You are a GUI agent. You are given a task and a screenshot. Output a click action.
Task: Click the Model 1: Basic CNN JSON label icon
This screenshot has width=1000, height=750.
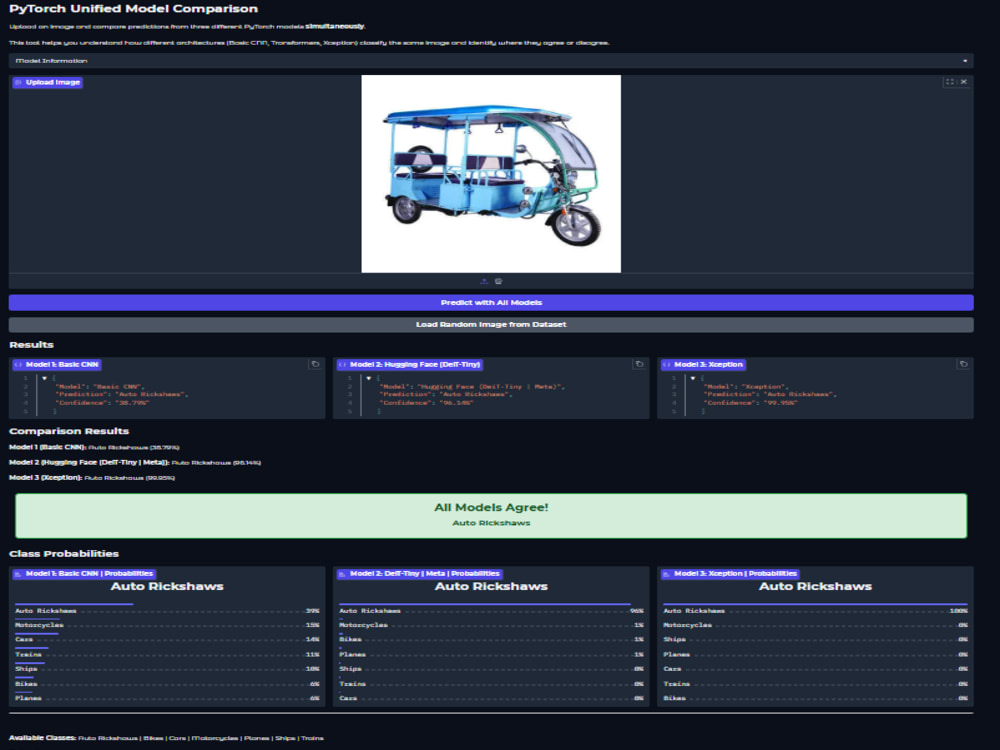[x=18, y=365]
